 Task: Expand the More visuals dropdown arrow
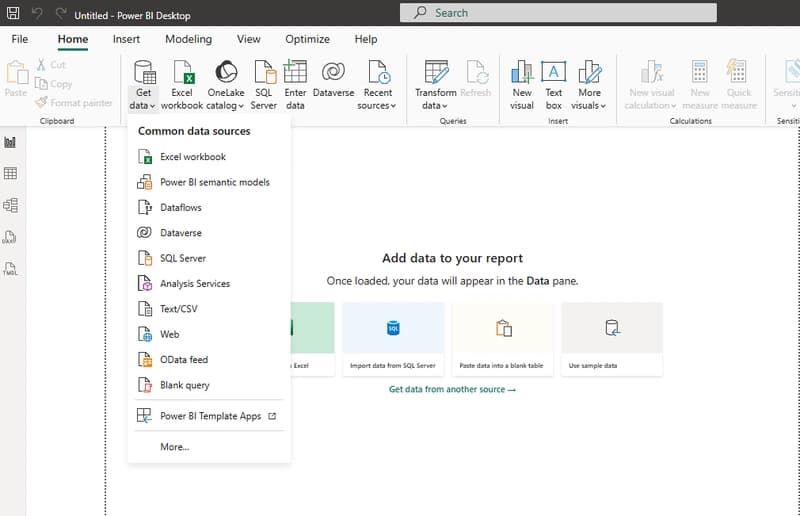[603, 106]
